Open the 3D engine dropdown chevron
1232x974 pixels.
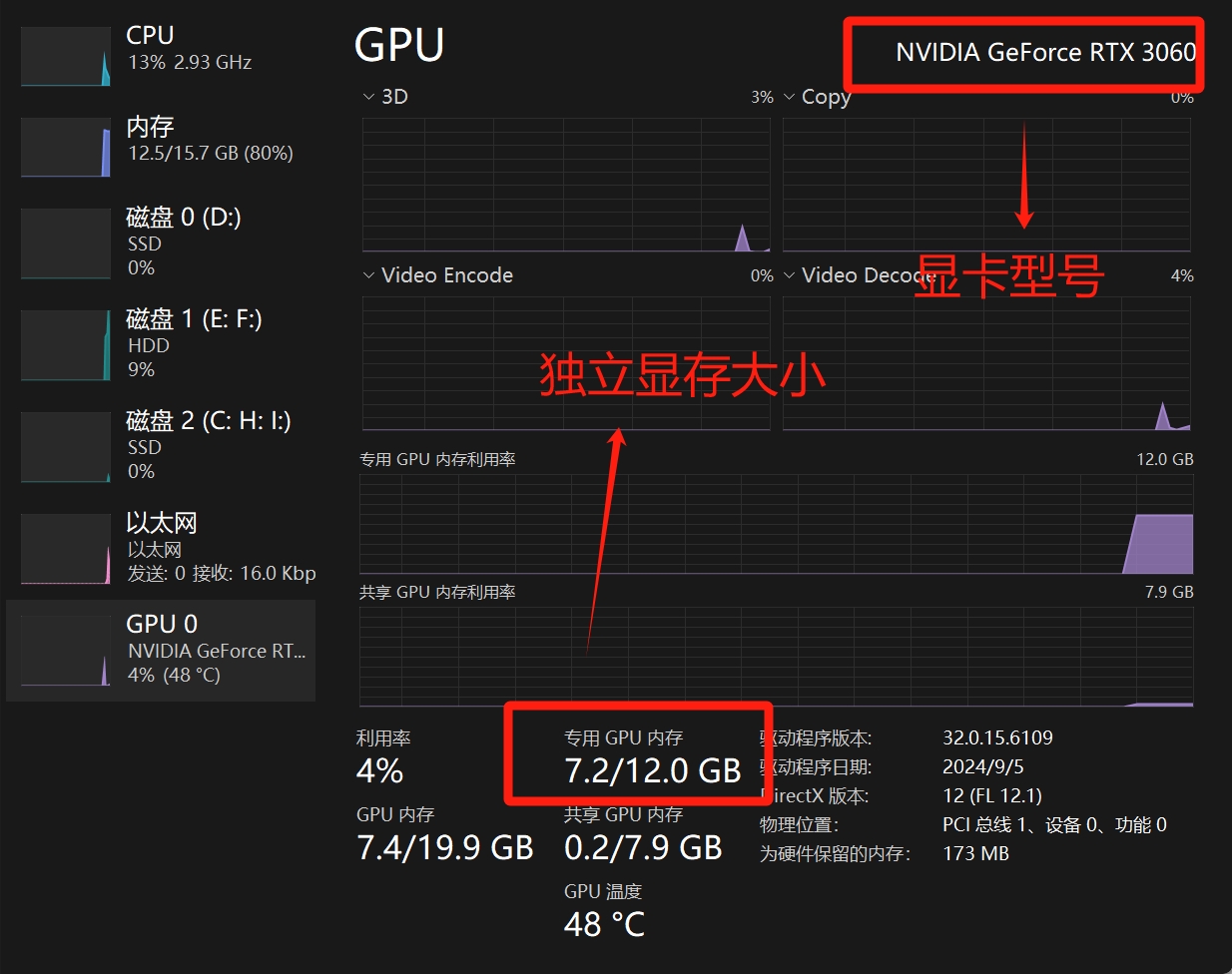[x=369, y=97]
